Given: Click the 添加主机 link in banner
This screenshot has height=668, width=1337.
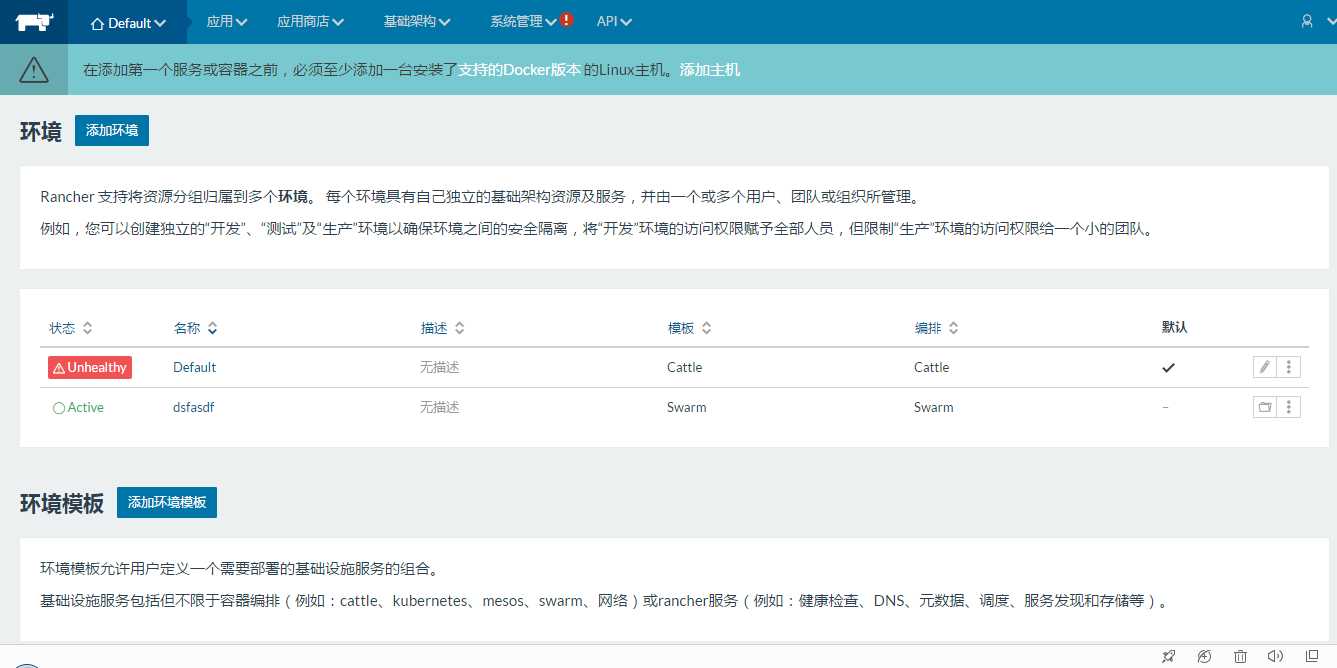Looking at the screenshot, I should [710, 70].
